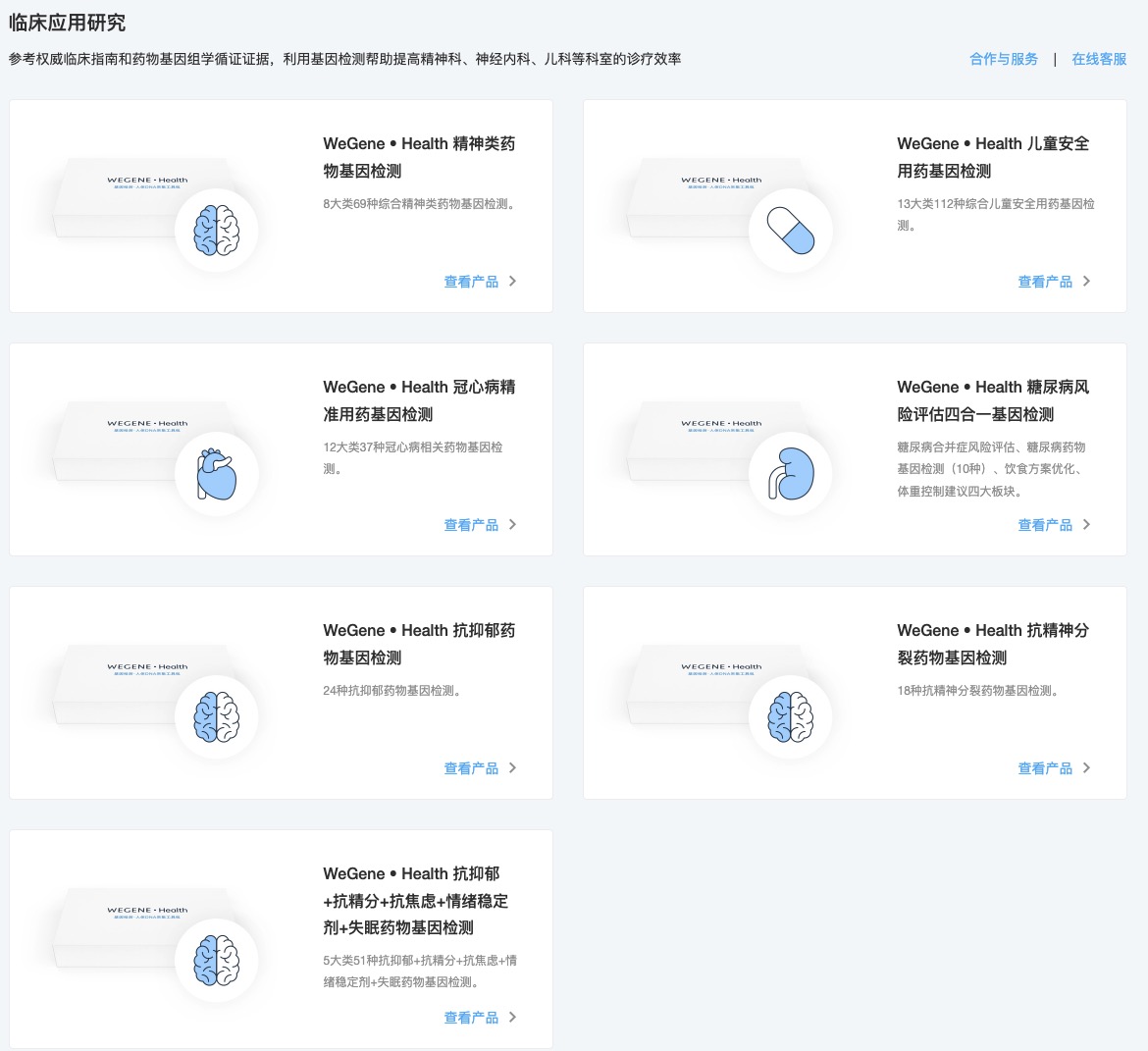Image resolution: width=1148 pixels, height=1051 pixels.
Task: Select title 'WeGene • Health 抗抑郁+抗精分+抗焦虑+情绪稳定剂+失眠药物基因检测'
Action: click(x=416, y=901)
